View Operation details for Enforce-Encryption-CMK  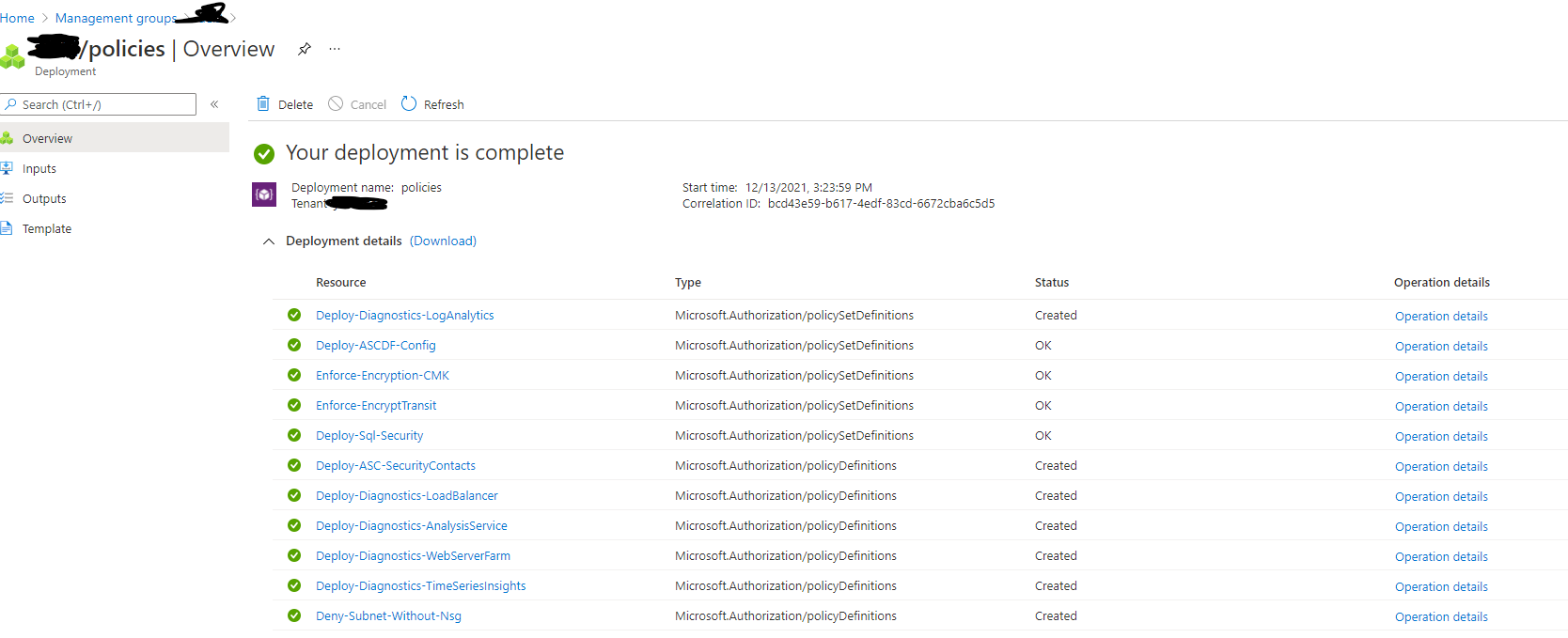click(x=1441, y=376)
